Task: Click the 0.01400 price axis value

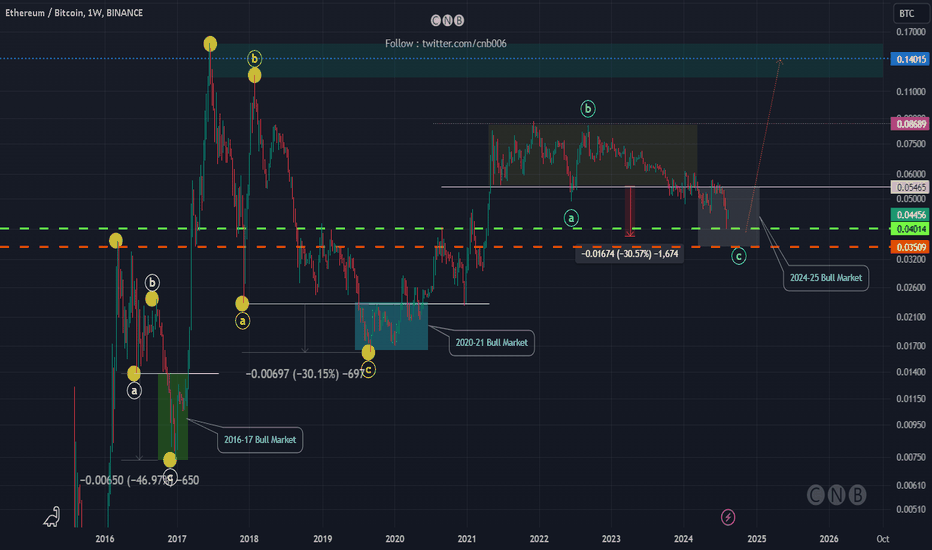Action: coord(911,372)
